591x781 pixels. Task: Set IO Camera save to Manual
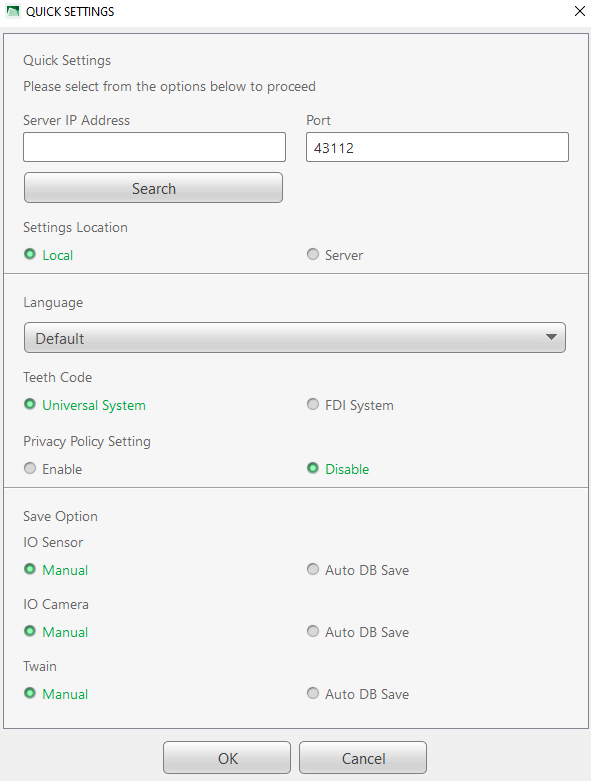(56, 632)
